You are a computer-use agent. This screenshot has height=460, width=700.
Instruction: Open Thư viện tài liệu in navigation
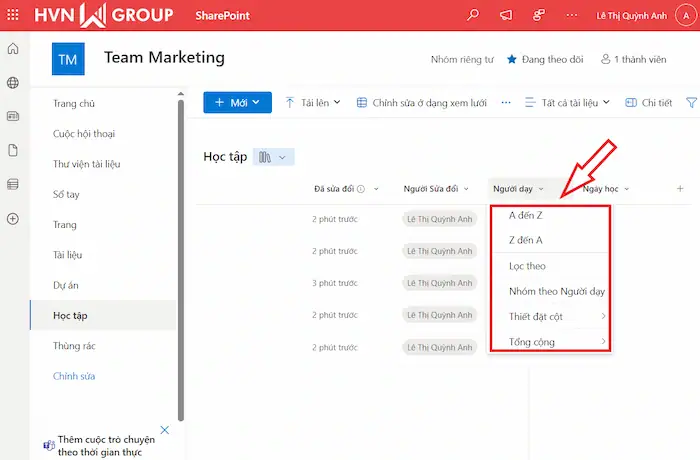(x=86, y=164)
